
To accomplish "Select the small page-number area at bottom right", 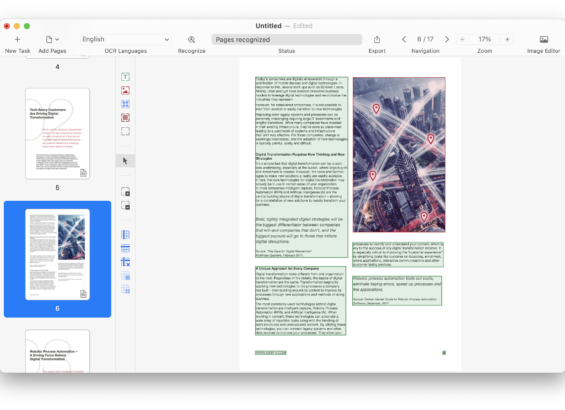I will (444, 353).
